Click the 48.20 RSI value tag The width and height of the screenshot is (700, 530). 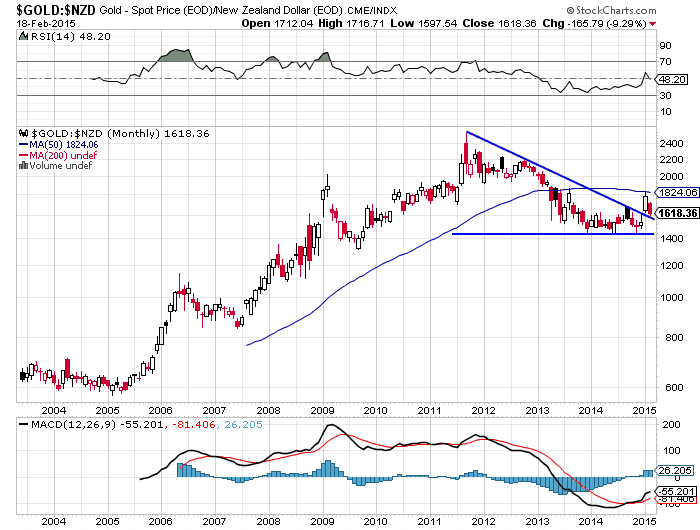[669, 78]
